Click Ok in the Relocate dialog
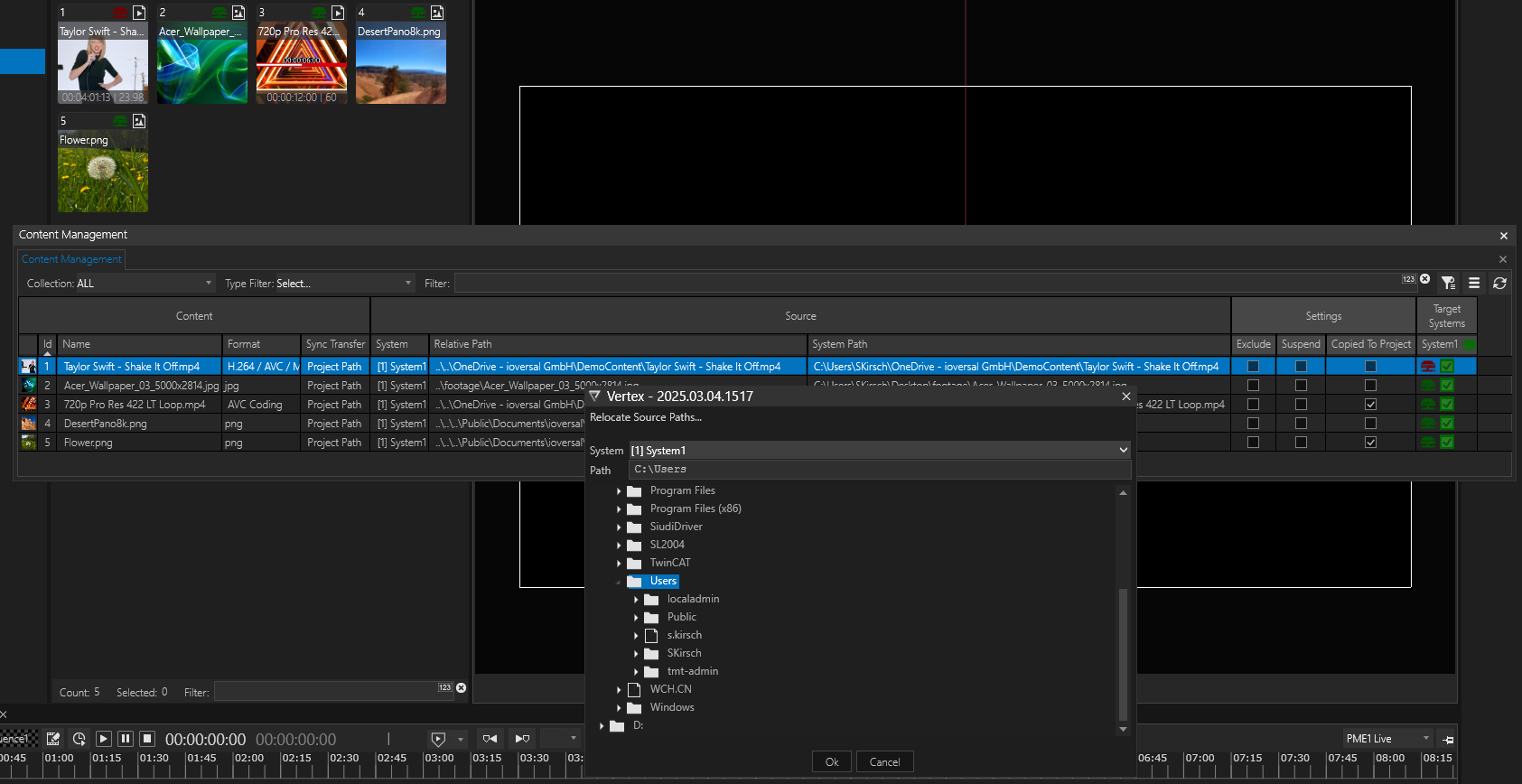The width and height of the screenshot is (1522, 784). pyautogui.click(x=832, y=761)
